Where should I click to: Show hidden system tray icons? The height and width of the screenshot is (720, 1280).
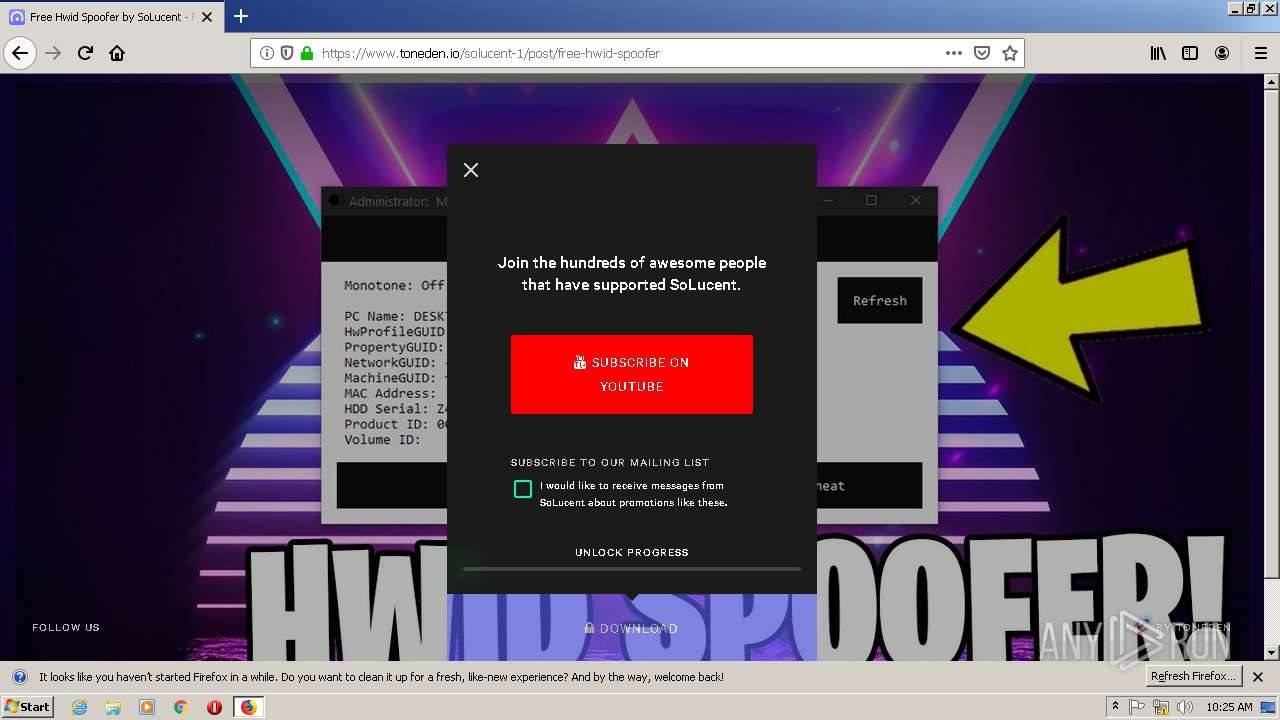coord(1115,707)
